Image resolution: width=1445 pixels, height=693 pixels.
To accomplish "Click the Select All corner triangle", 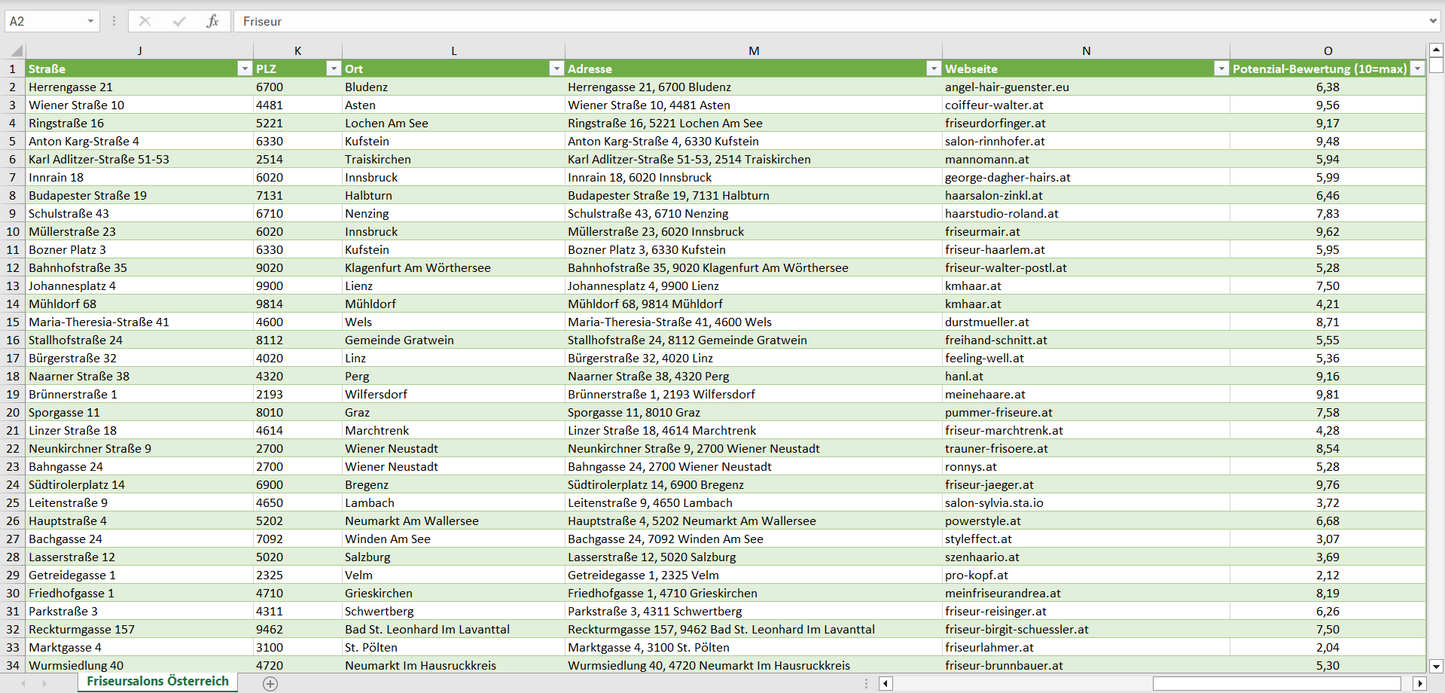I will [13, 51].
